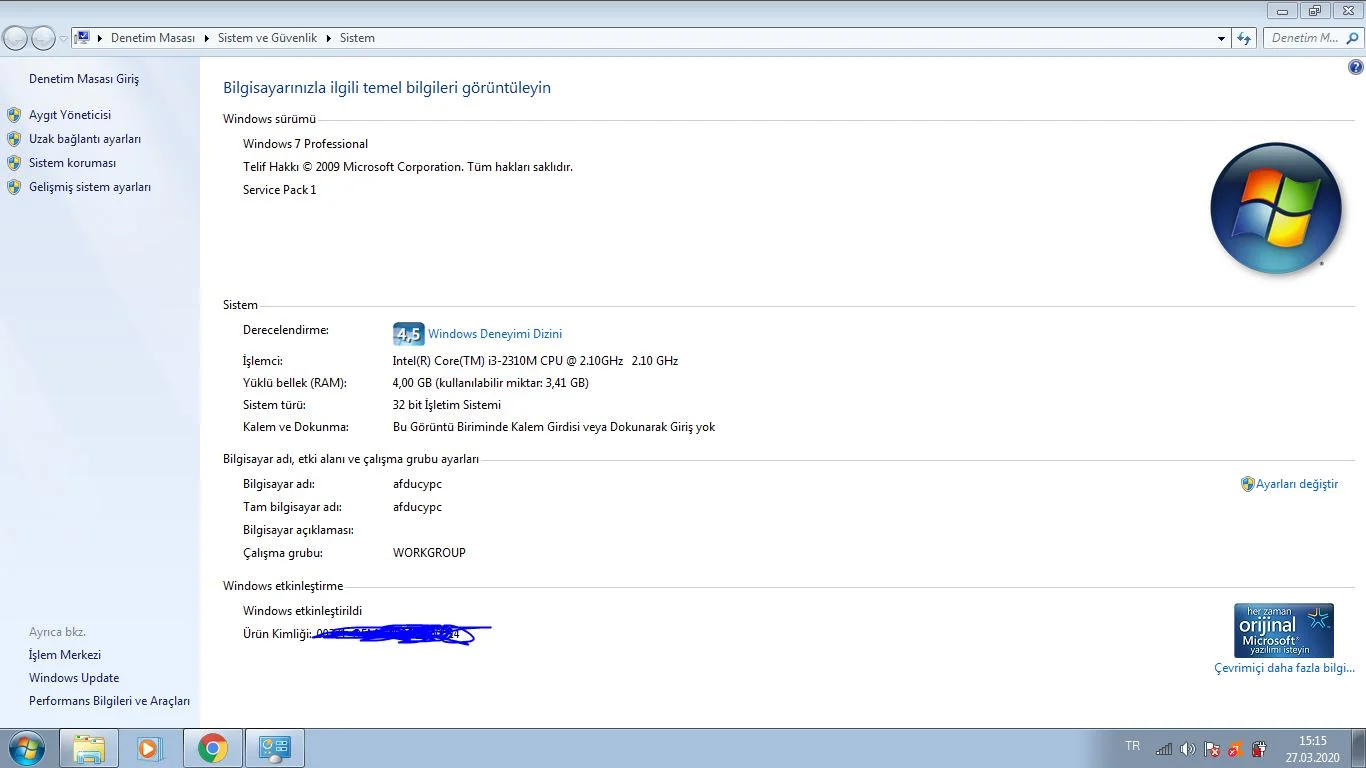Open Google Chrome from the taskbar
The width and height of the screenshot is (1366, 768).
pyautogui.click(x=212, y=747)
